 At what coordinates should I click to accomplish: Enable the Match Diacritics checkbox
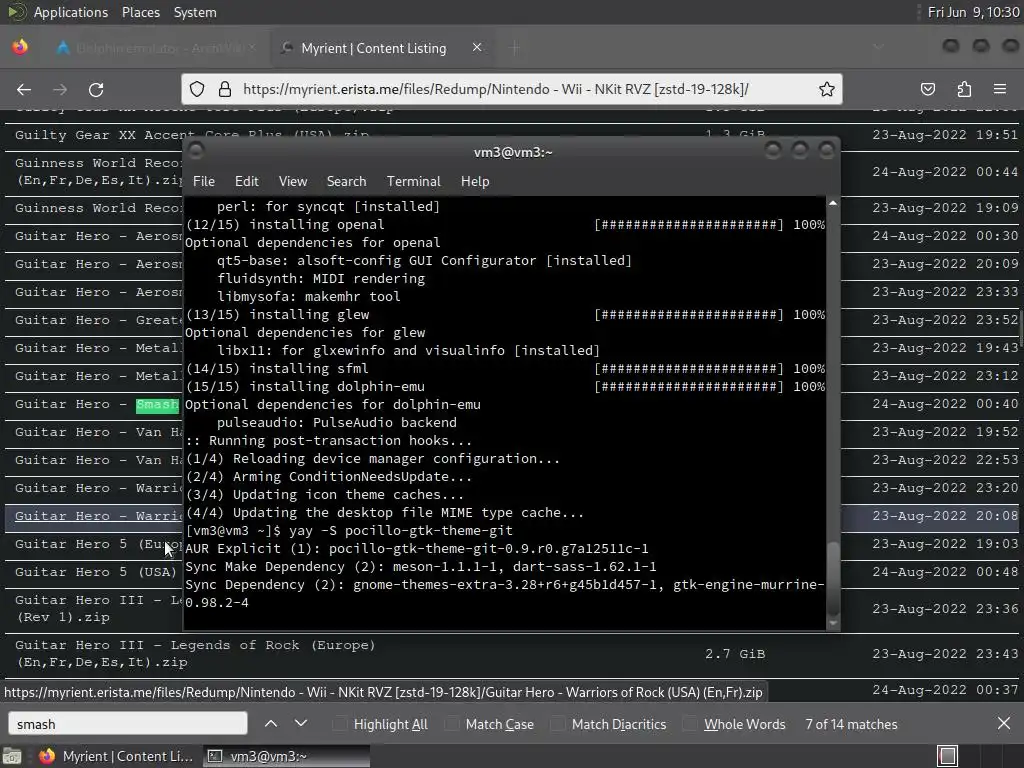tap(558, 724)
